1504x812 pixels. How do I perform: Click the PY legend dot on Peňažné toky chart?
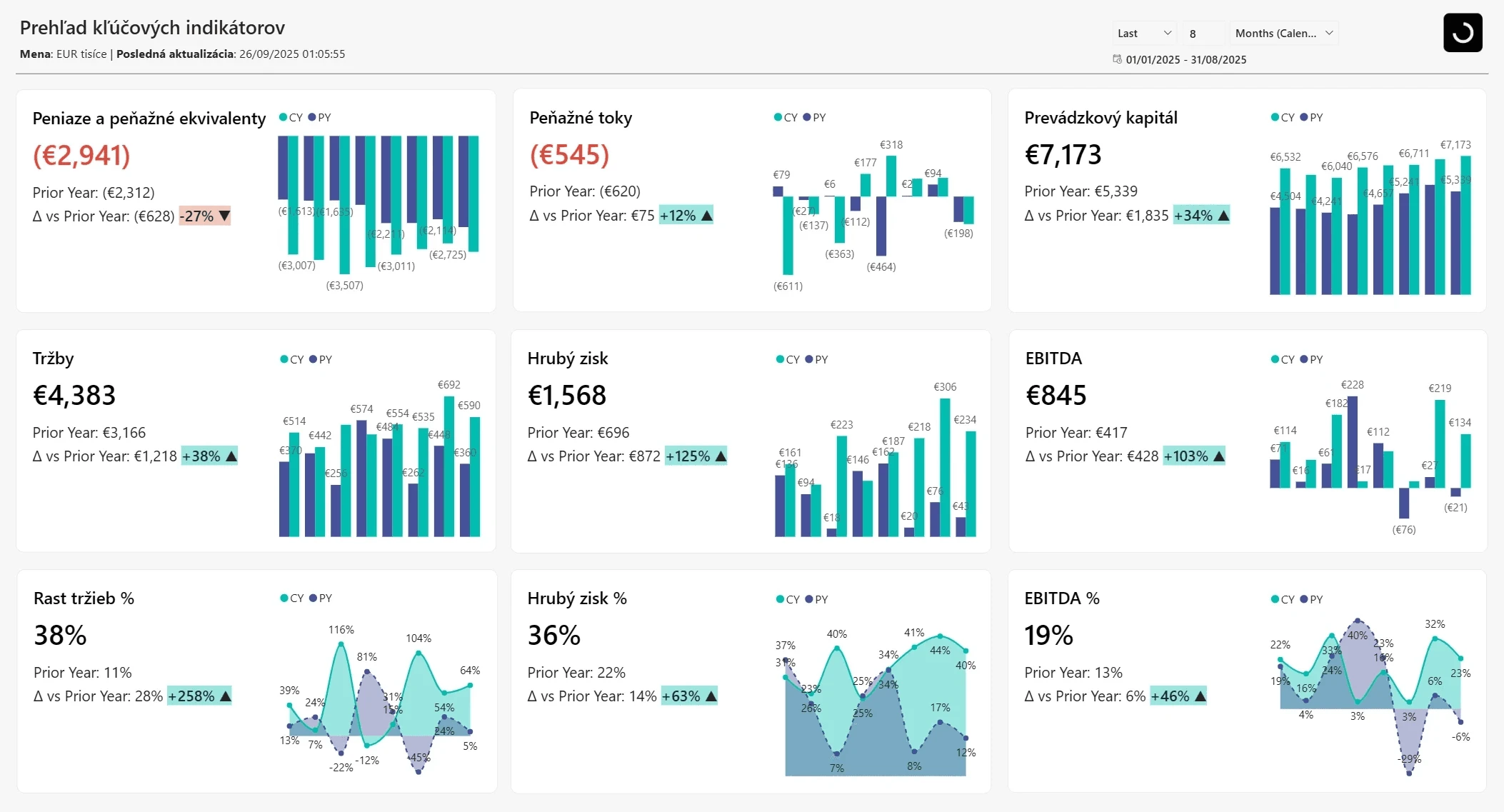tap(806, 117)
